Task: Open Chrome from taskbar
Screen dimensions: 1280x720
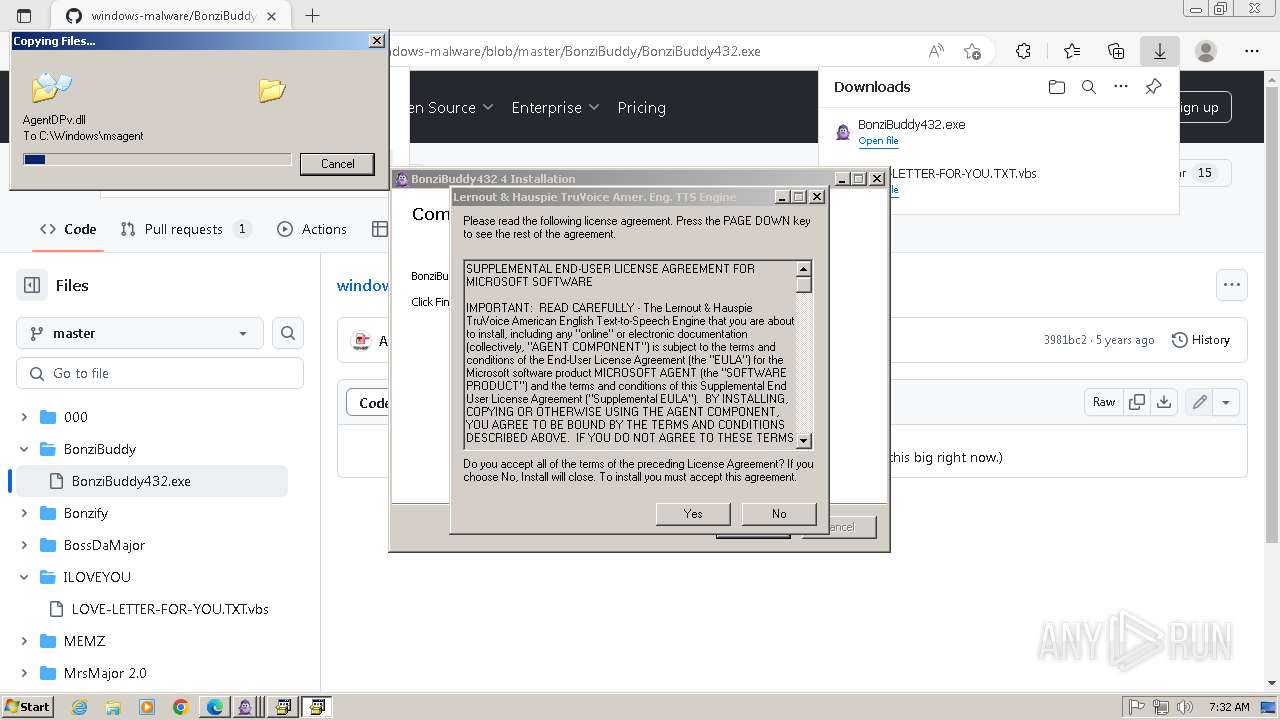Action: click(181, 707)
